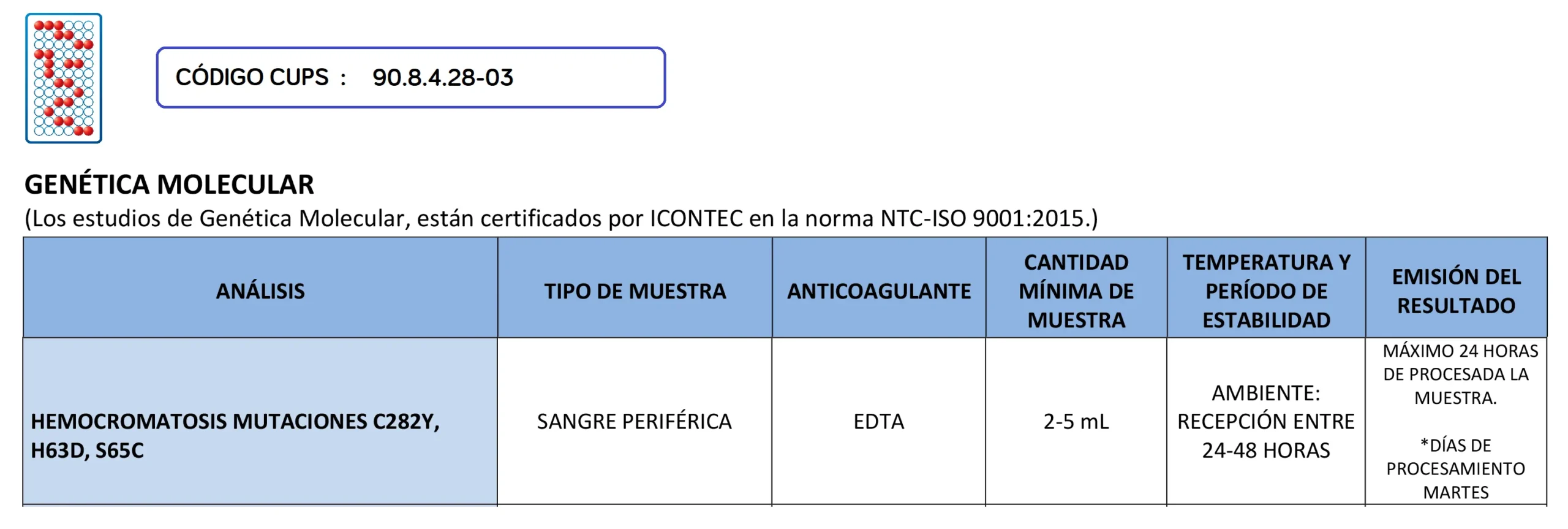
Task: Click the AMBIENTE: RECEPCIÓN ENTRE 24-48 HORAS cell
Action: 1266,422
